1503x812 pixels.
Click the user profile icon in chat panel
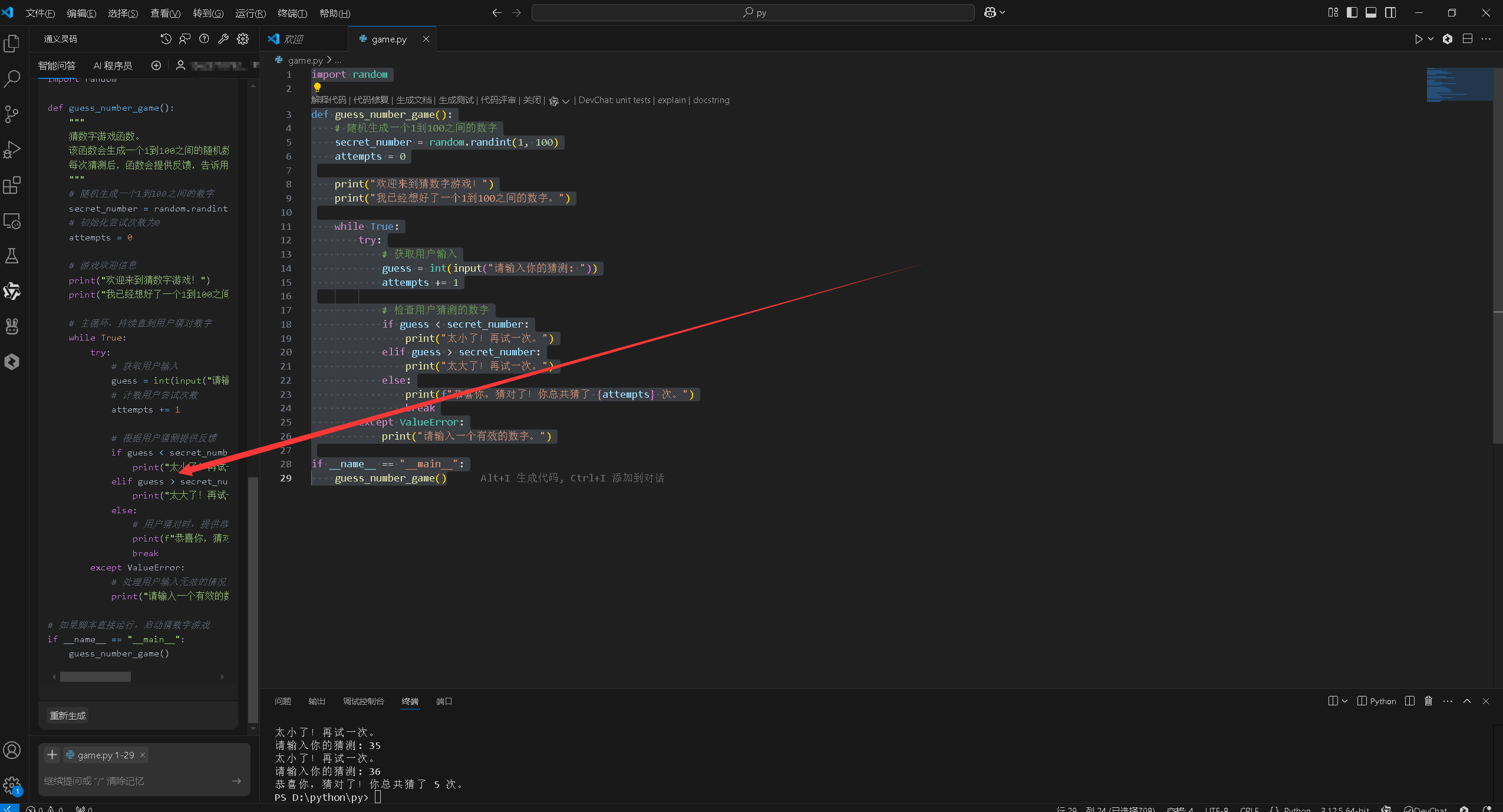[x=181, y=65]
